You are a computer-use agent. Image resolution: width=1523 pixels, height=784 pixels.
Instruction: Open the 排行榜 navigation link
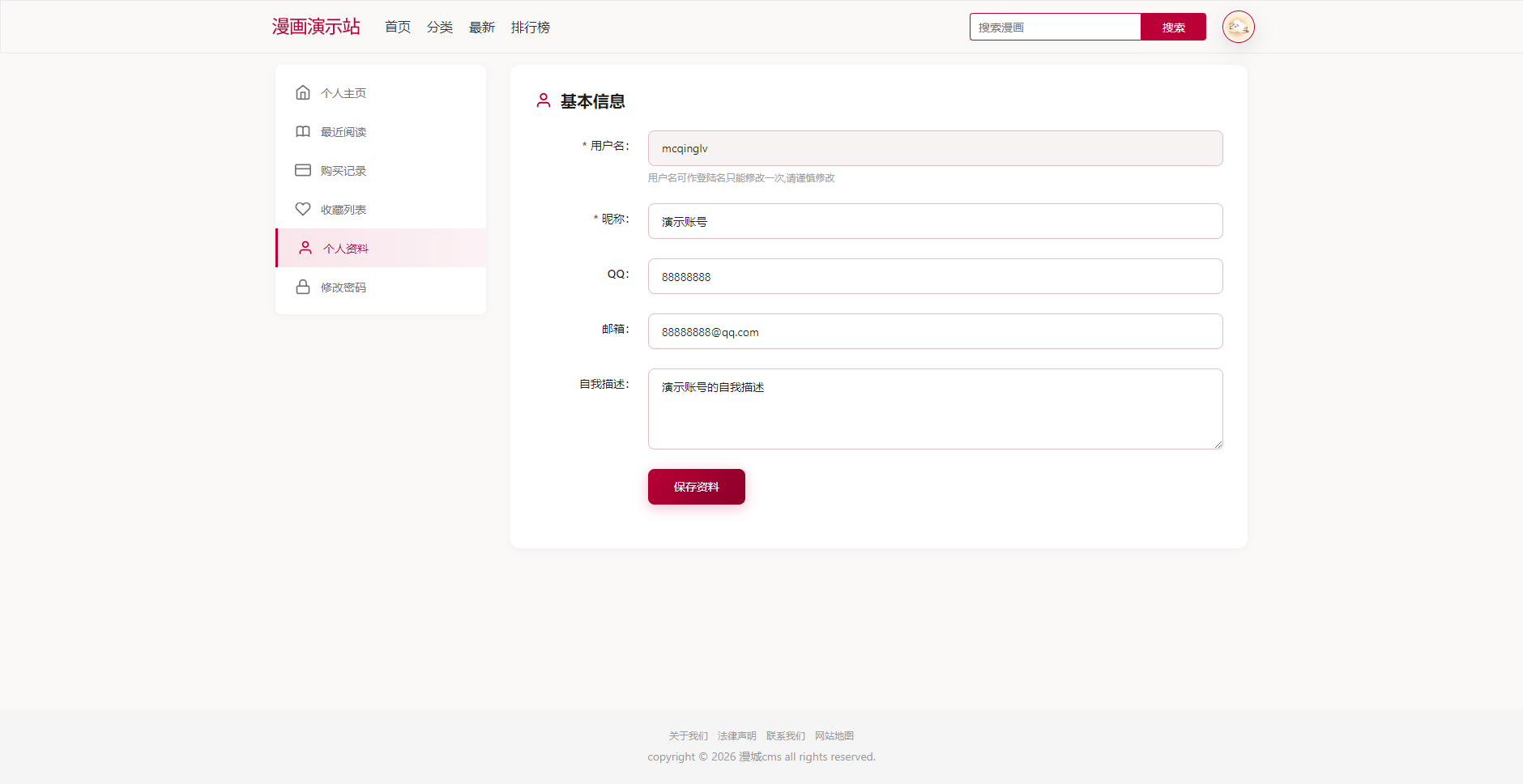tap(531, 27)
